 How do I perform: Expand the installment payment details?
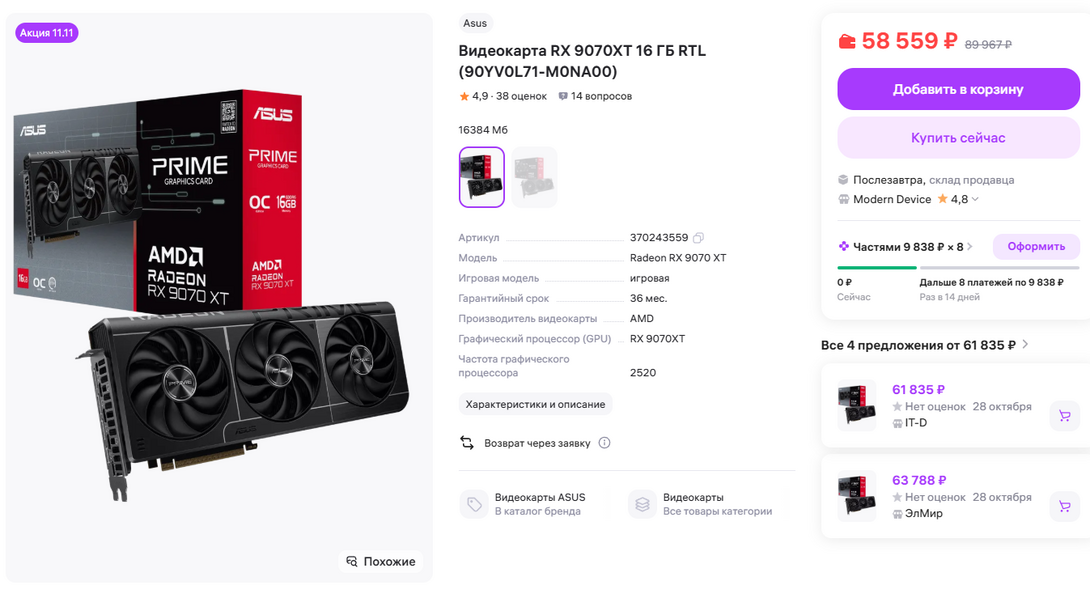tap(970, 246)
